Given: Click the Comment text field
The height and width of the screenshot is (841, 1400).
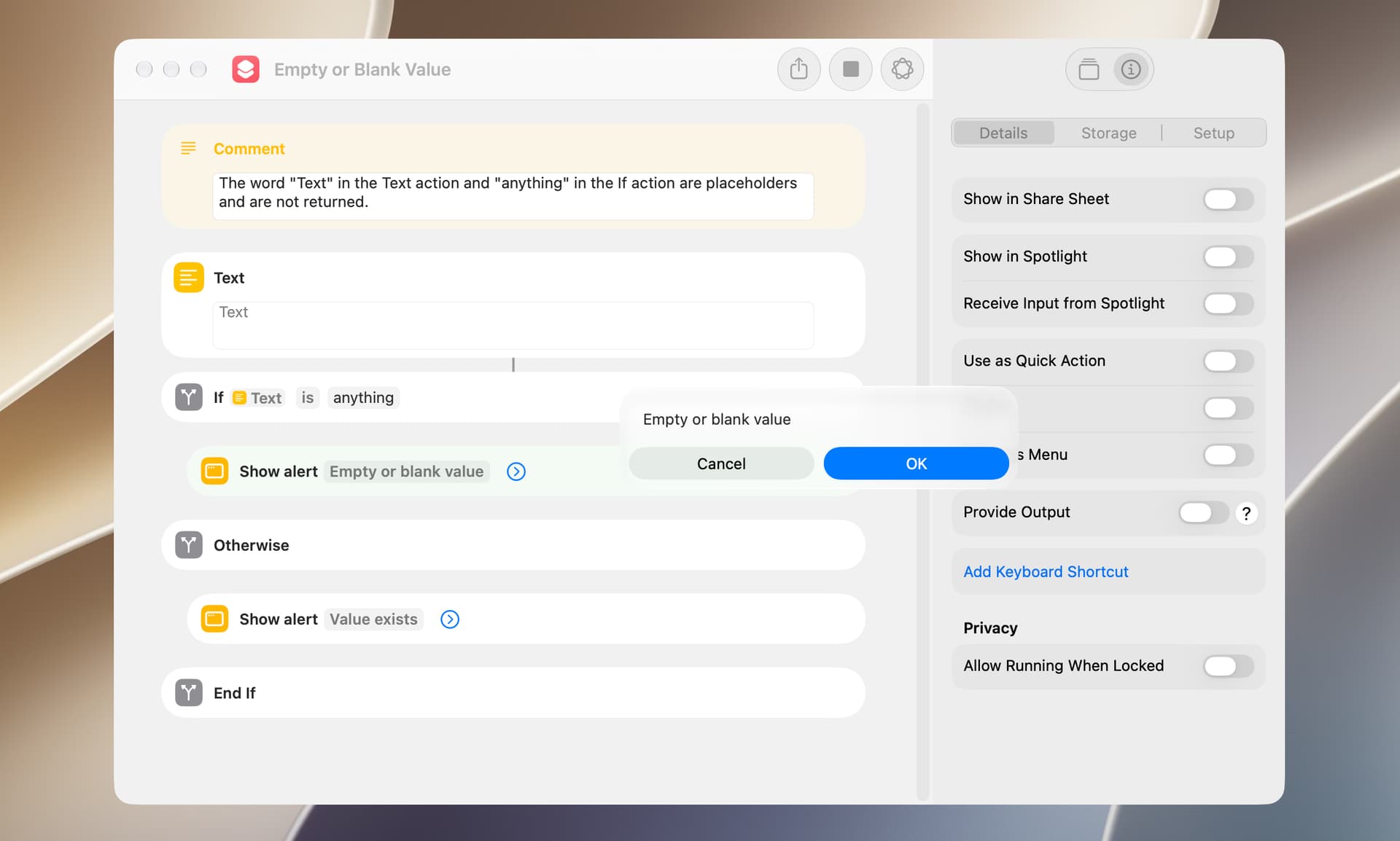Looking at the screenshot, I should [513, 195].
